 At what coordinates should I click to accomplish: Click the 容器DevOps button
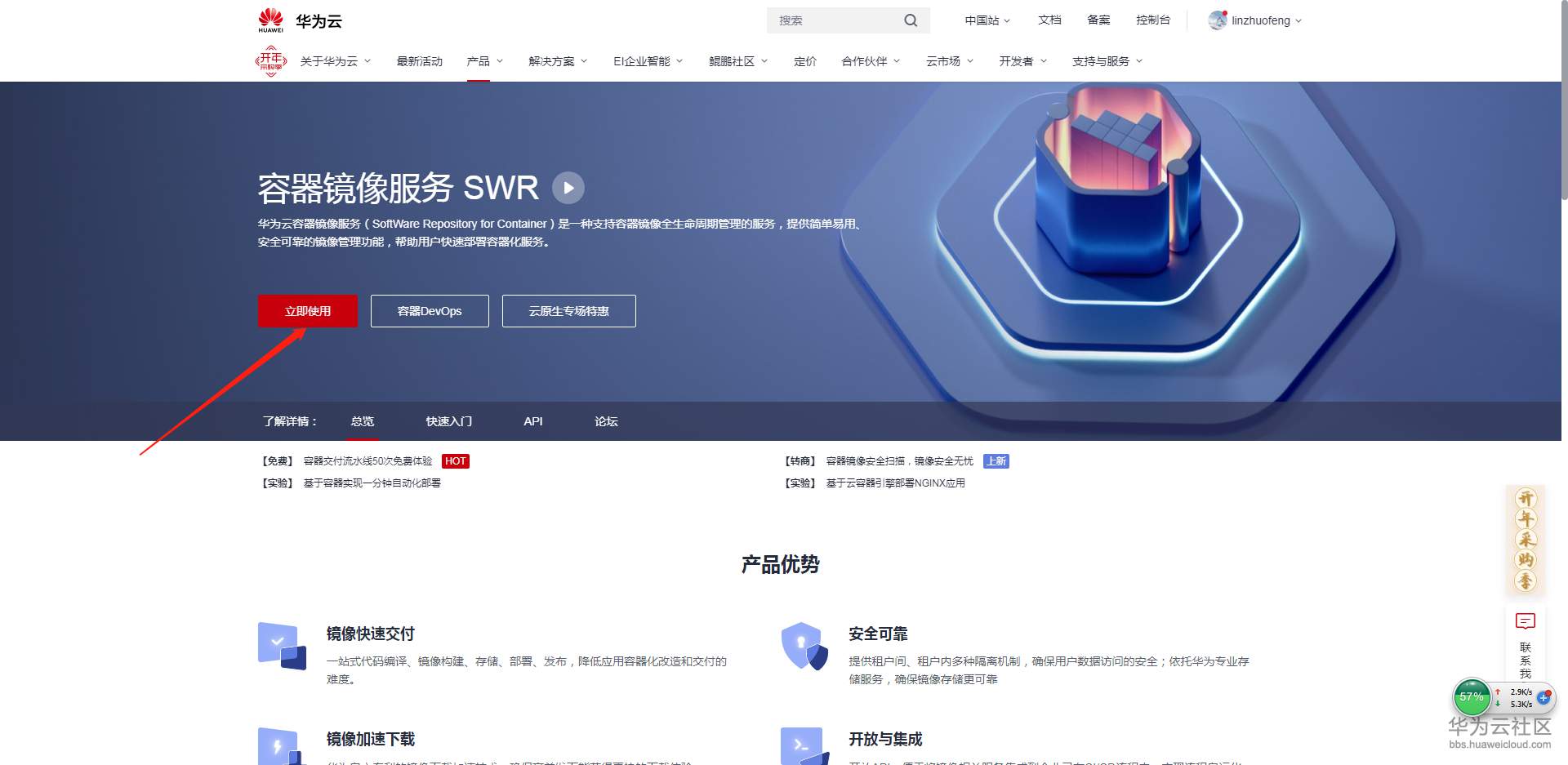tap(430, 311)
